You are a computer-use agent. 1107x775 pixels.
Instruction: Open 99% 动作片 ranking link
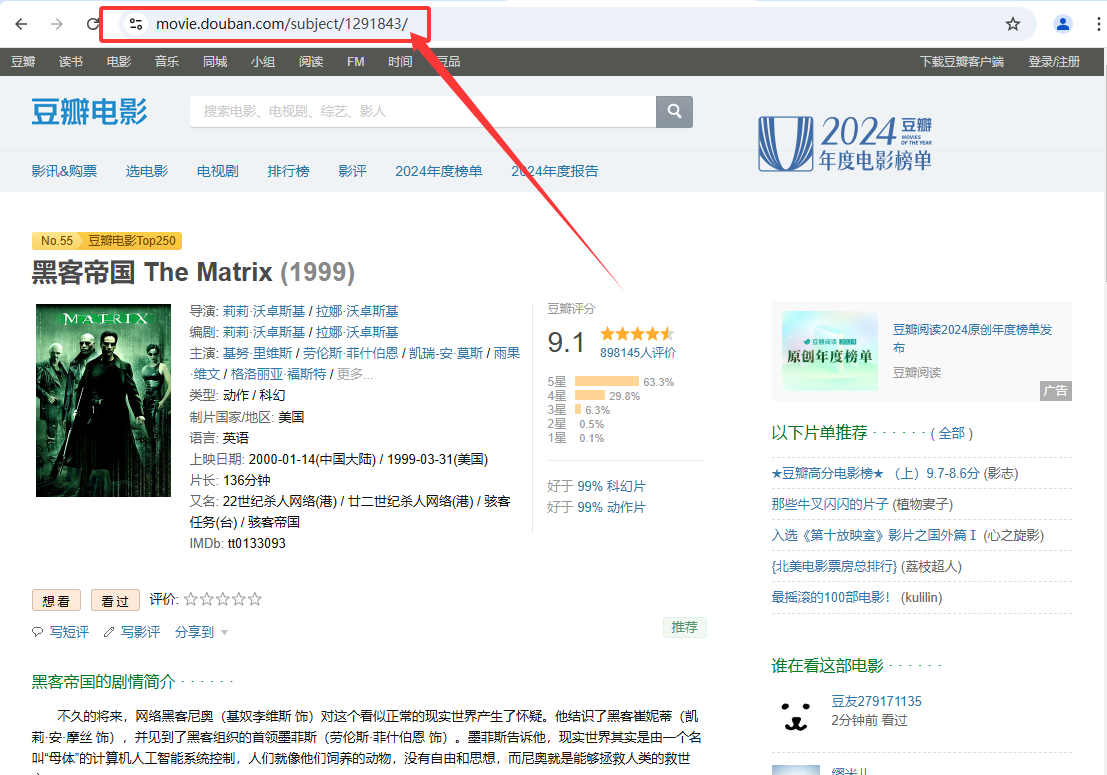tap(611, 507)
